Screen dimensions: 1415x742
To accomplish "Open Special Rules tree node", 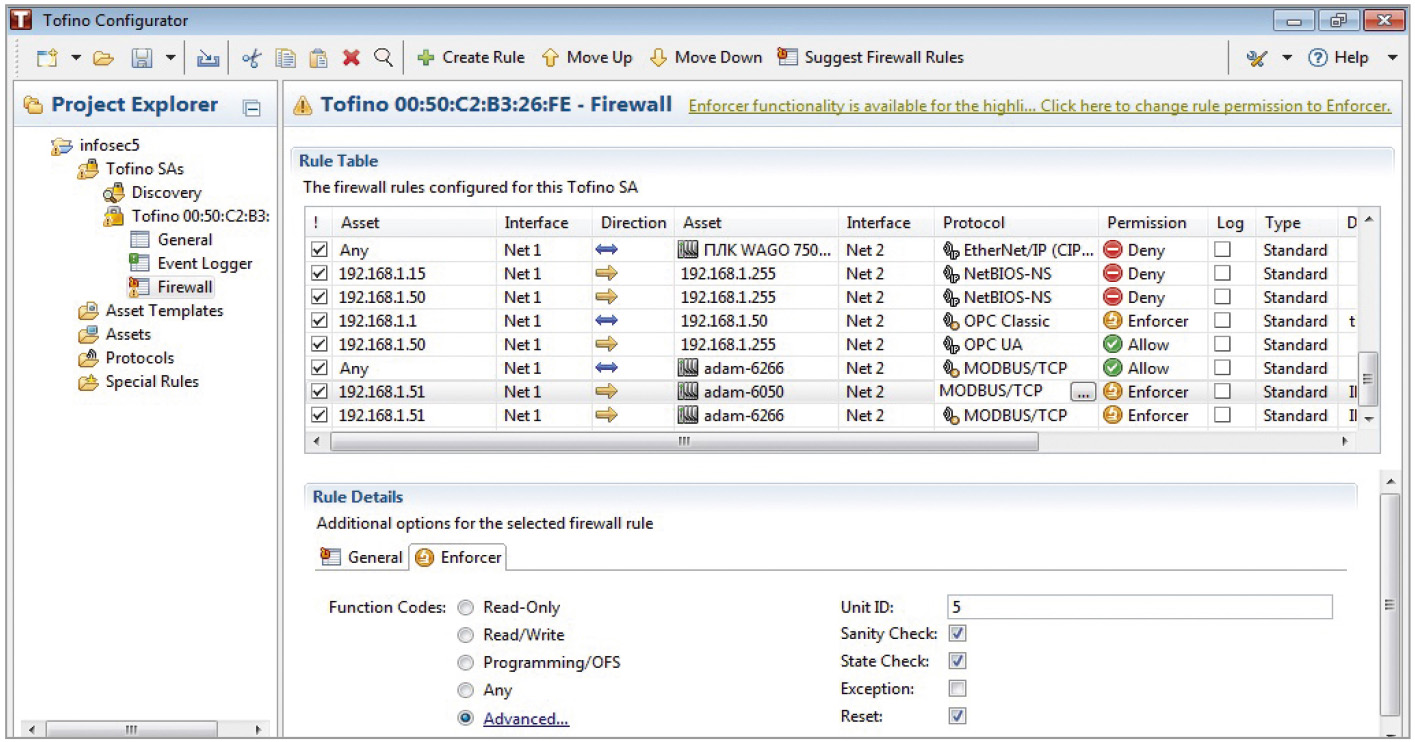I will [x=152, y=382].
